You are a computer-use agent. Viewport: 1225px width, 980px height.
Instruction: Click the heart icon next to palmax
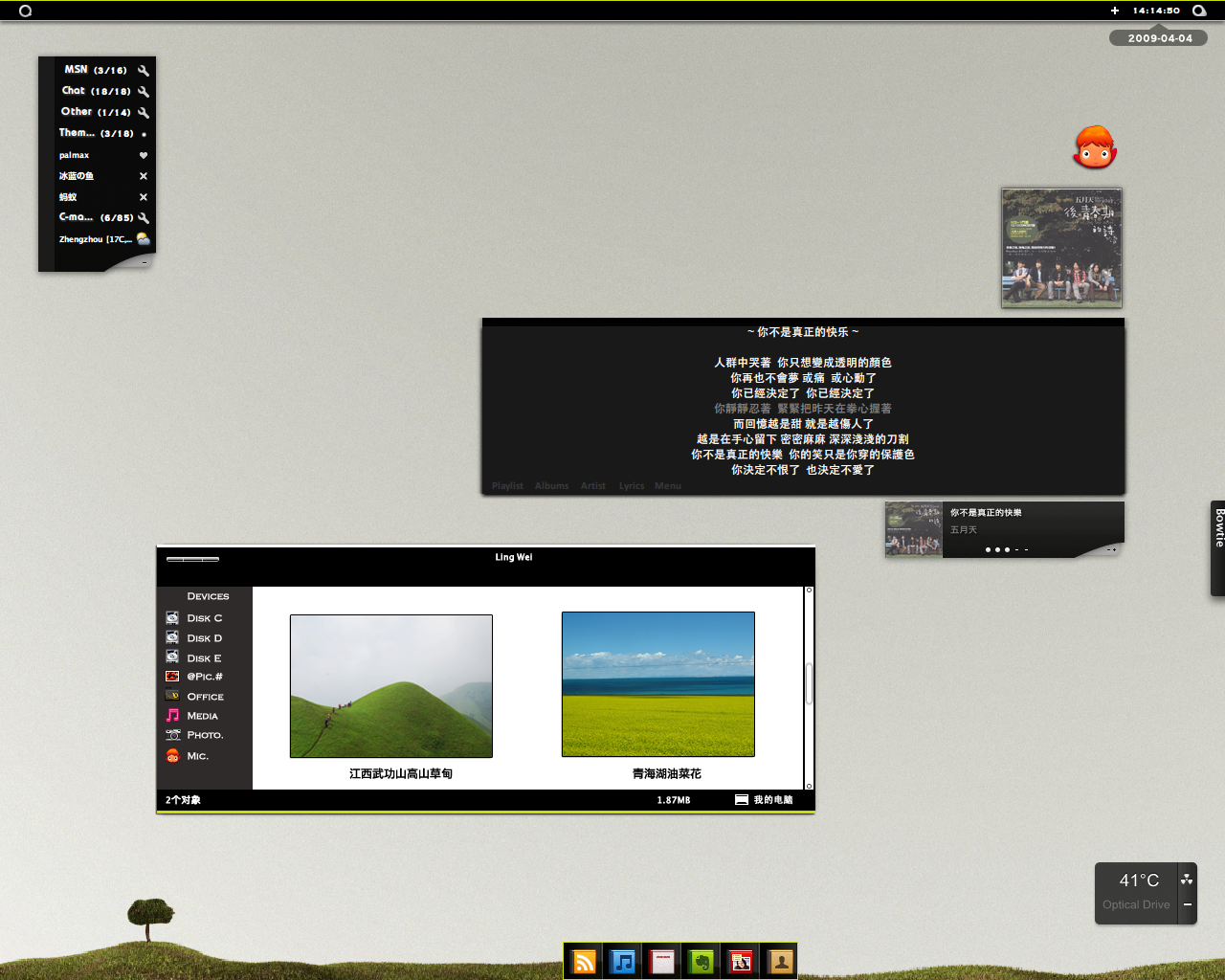click(x=144, y=155)
